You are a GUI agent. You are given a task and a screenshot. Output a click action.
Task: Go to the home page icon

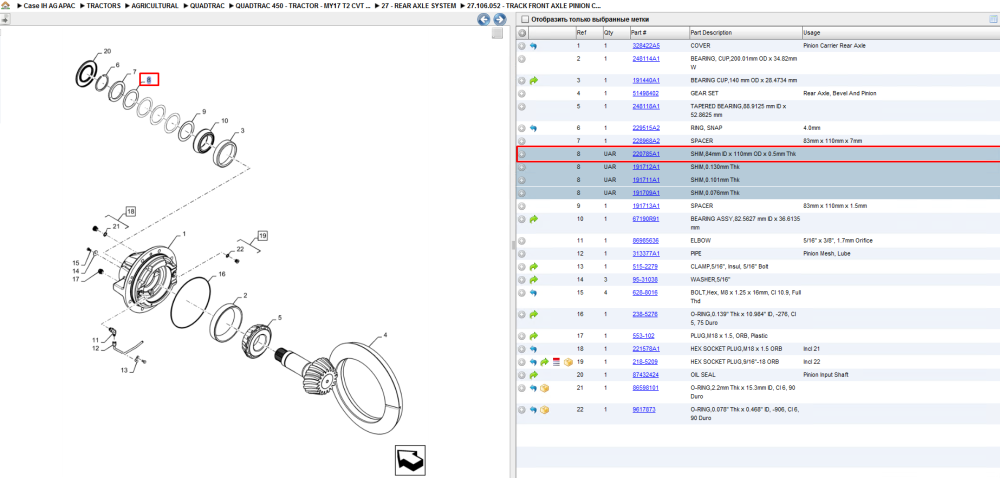tap(5, 5)
